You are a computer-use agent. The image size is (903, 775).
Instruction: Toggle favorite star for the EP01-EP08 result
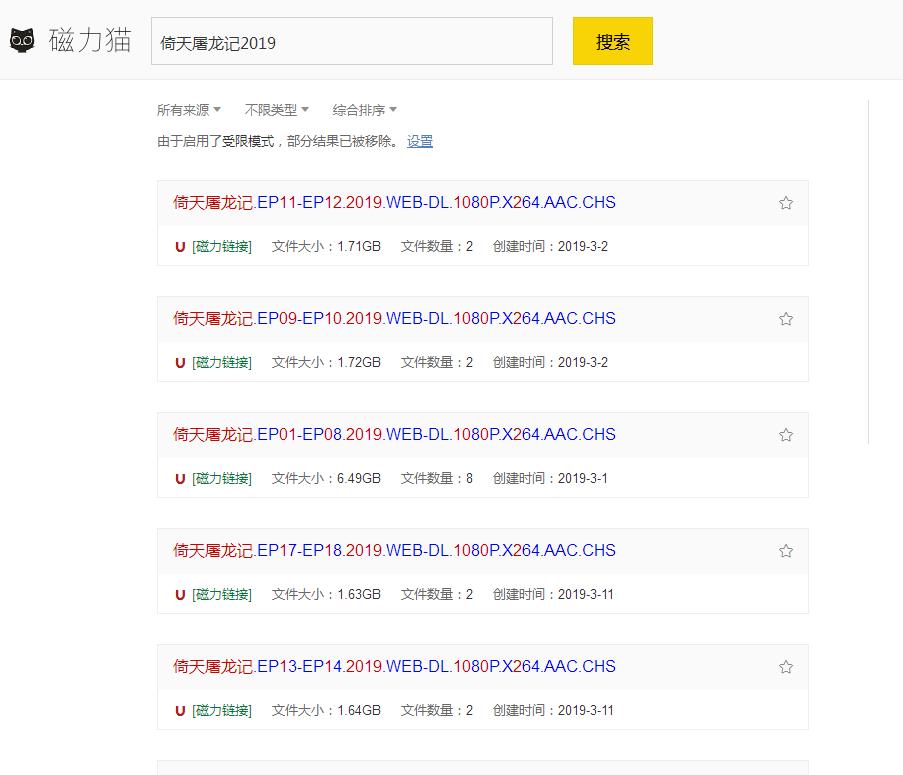point(785,435)
